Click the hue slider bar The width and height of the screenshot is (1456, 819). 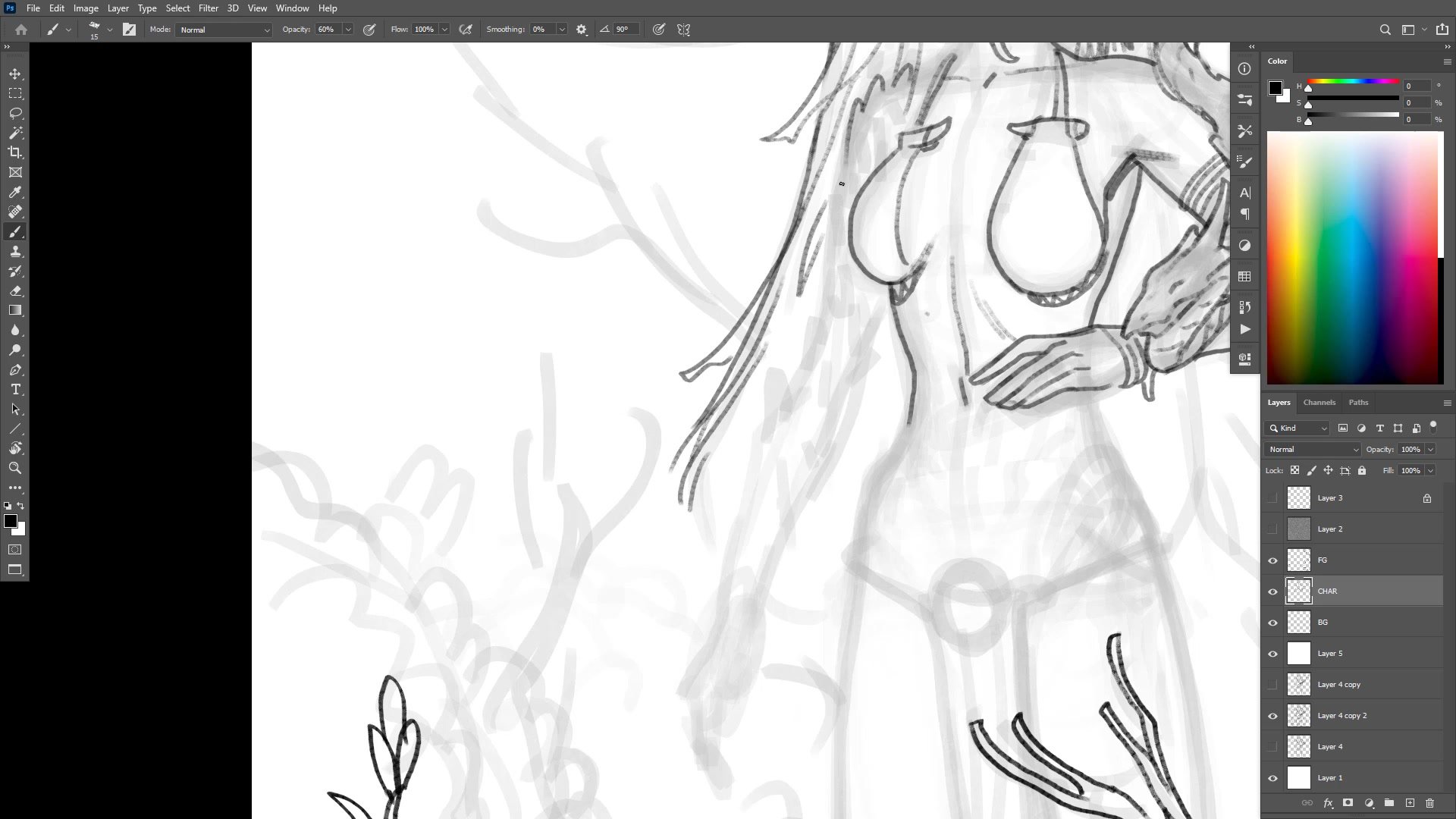[x=1353, y=81]
